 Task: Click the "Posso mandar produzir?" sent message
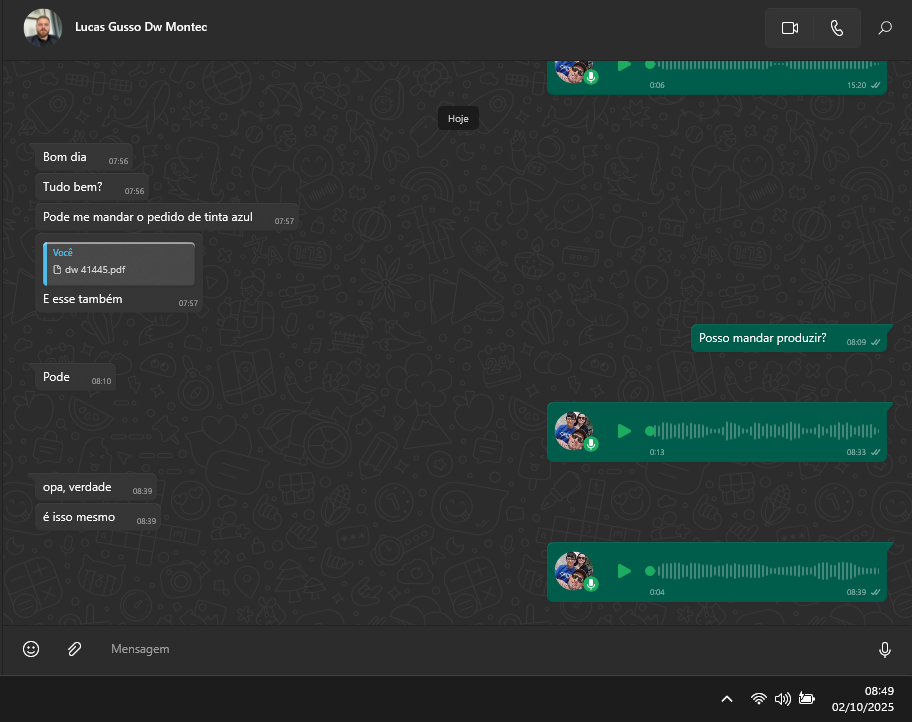pos(762,338)
